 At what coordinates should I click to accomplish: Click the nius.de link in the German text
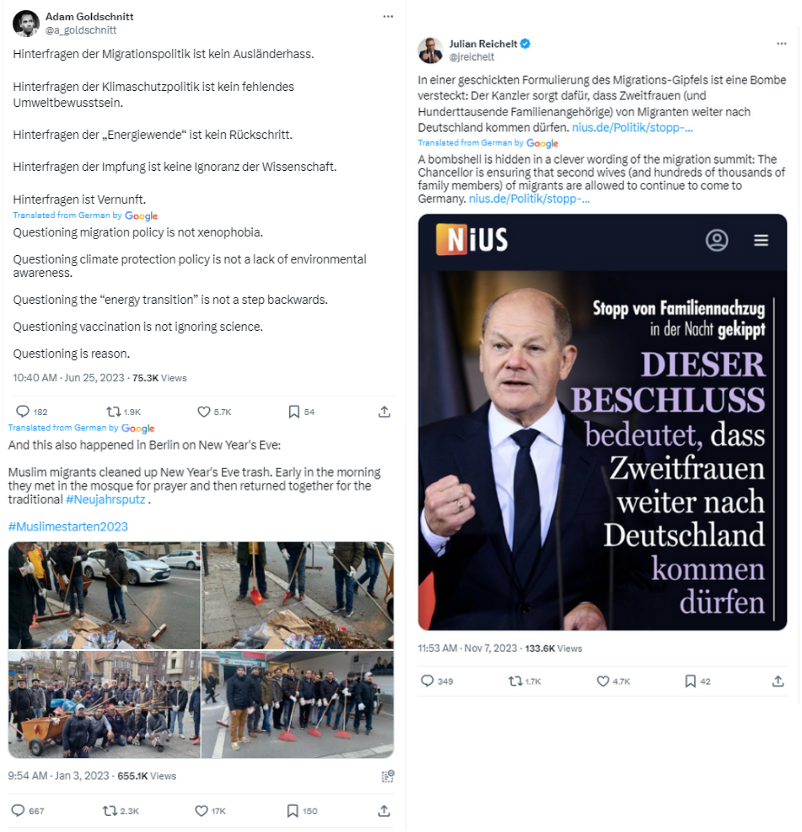coord(632,128)
